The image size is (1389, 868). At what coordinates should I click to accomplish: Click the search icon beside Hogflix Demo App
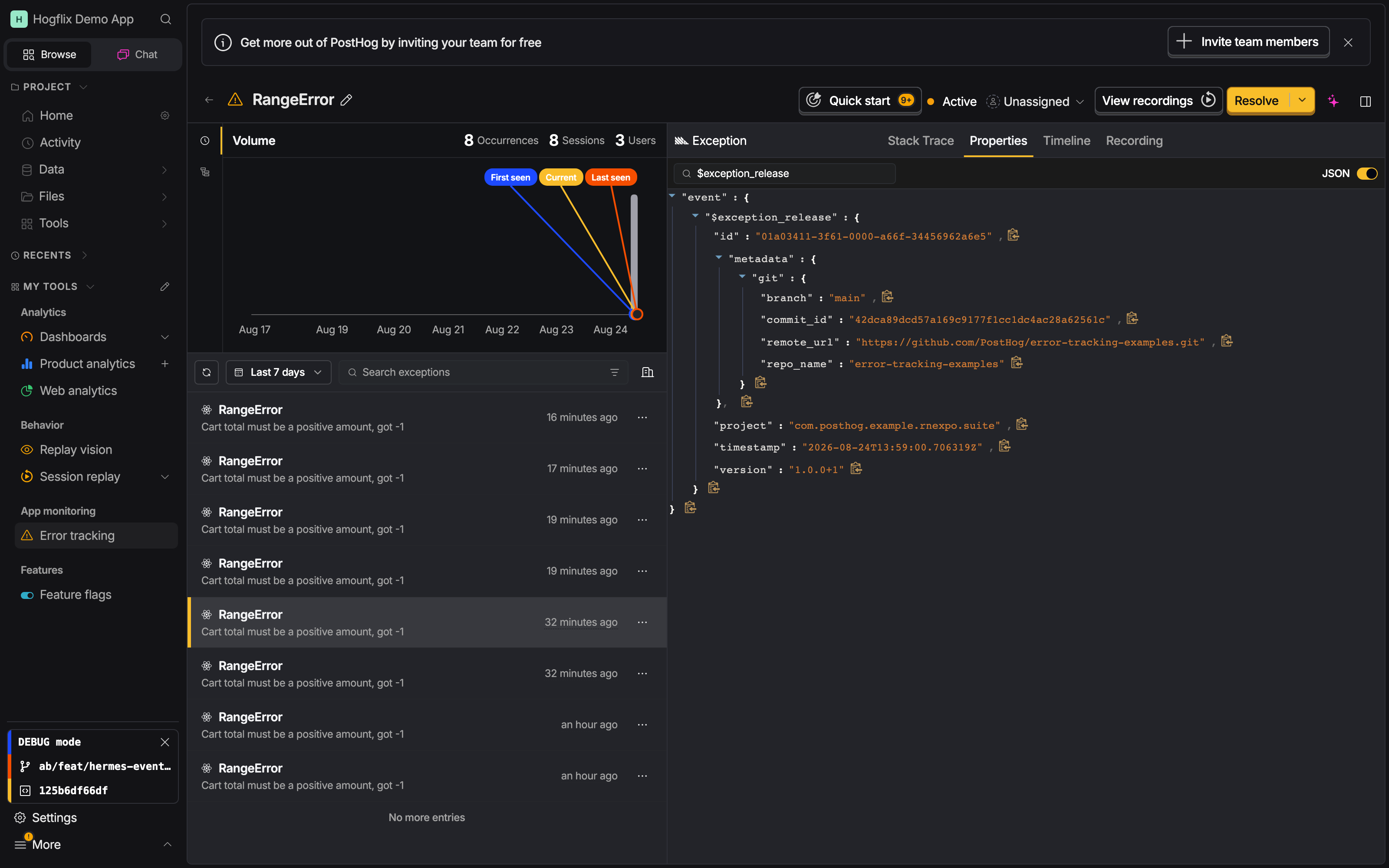pyautogui.click(x=165, y=20)
